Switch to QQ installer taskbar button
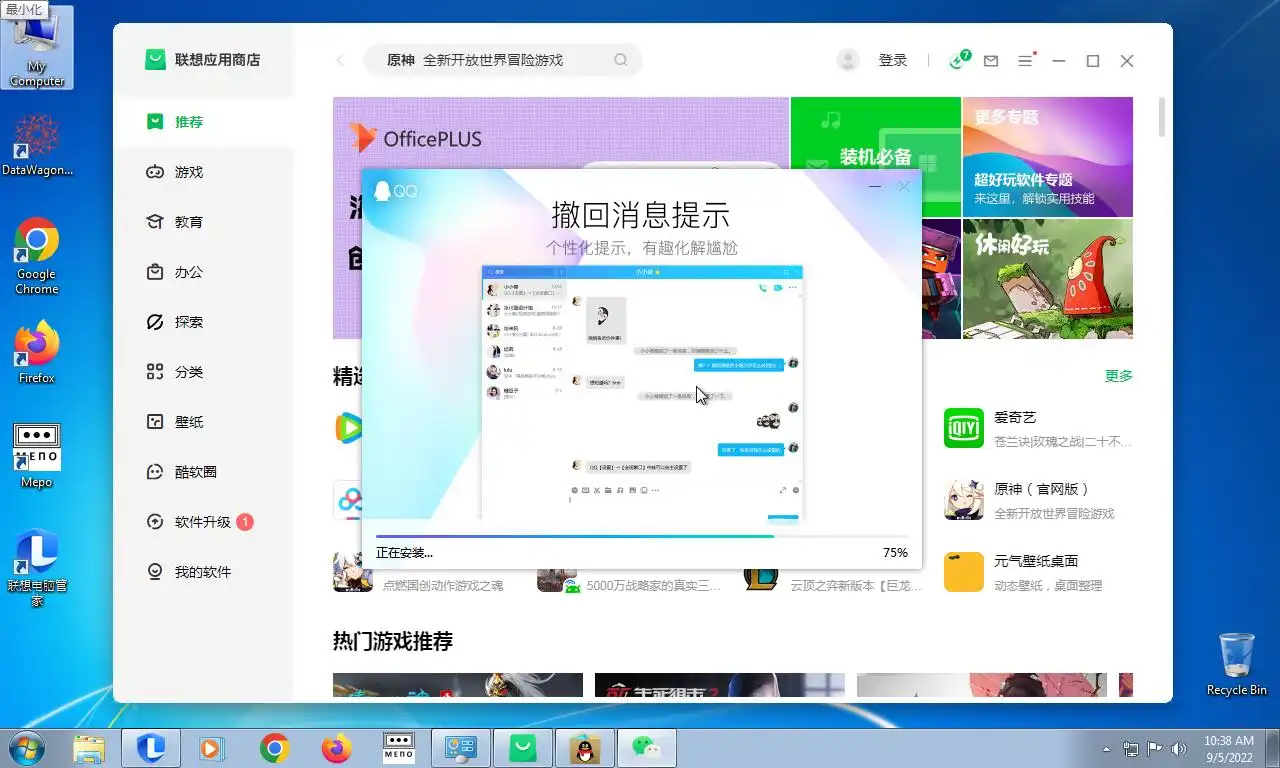This screenshot has width=1280, height=768. (x=585, y=748)
